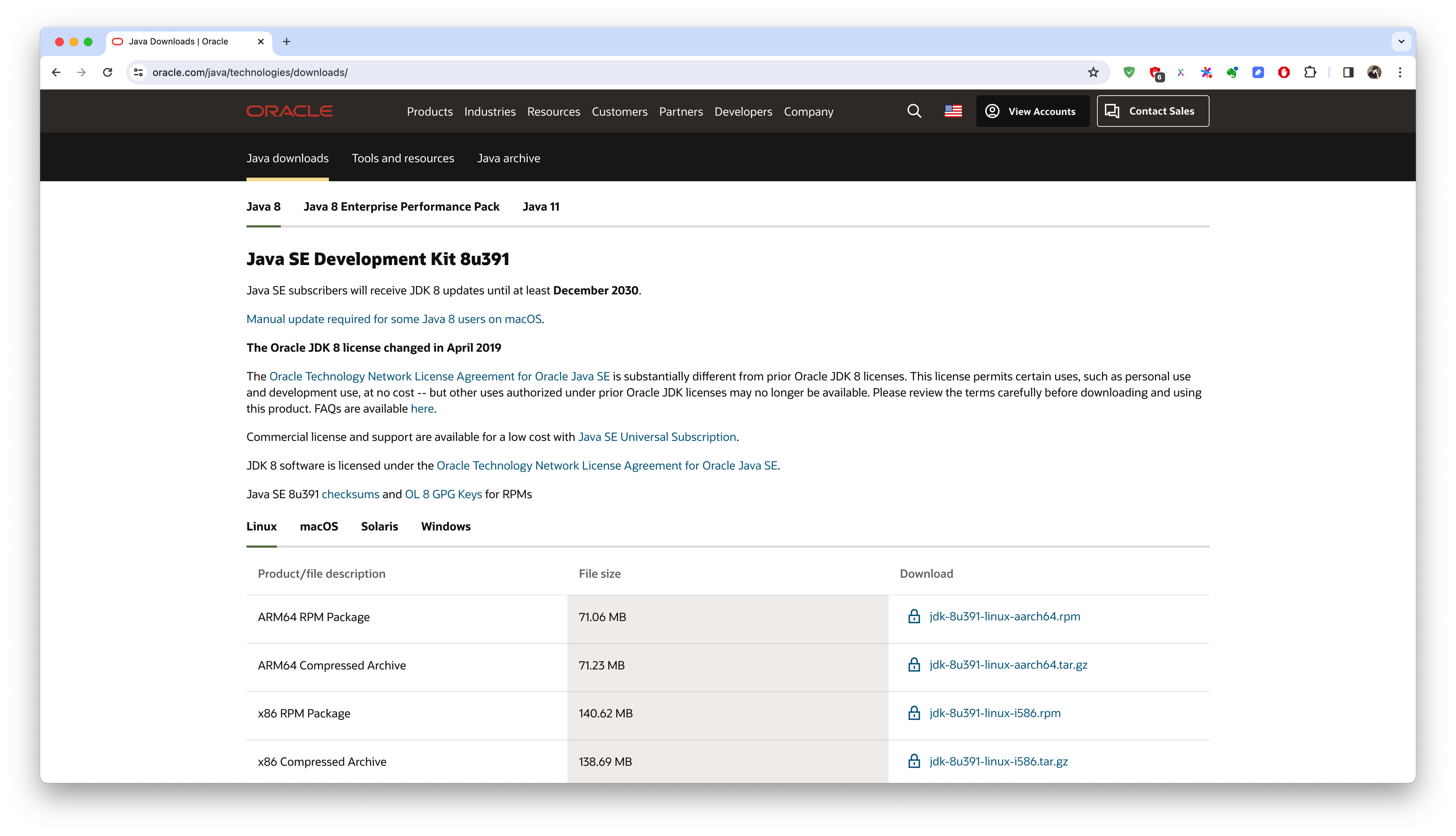Click the small blue X extension icon
The height and width of the screenshot is (836, 1456).
click(1180, 72)
